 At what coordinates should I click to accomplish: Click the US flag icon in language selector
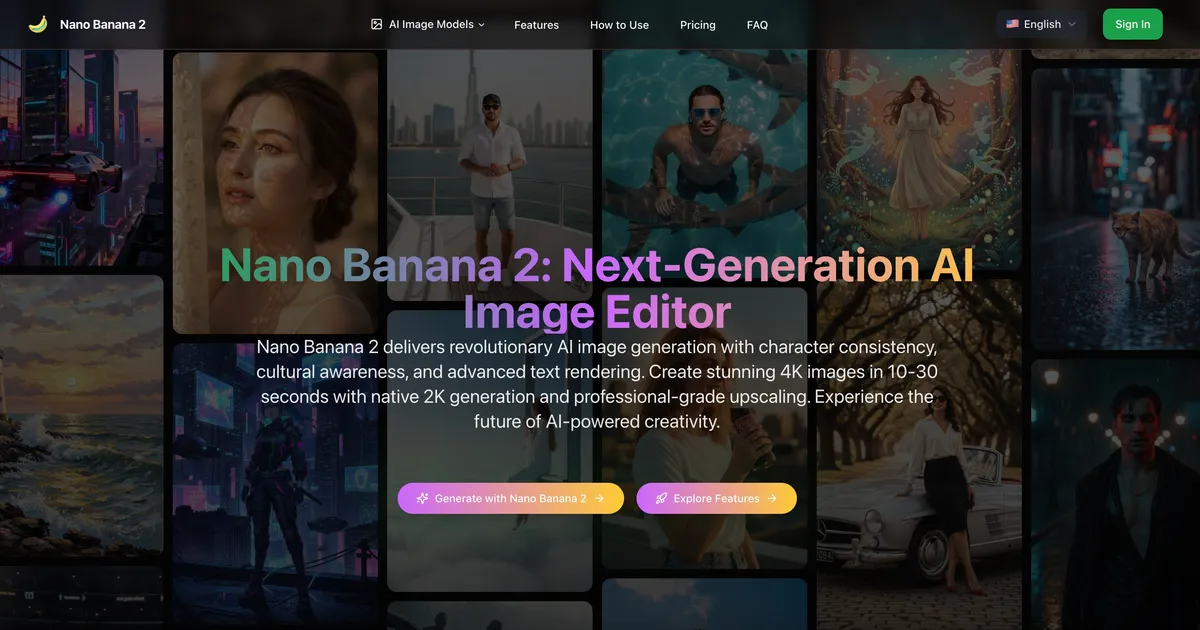click(1014, 23)
